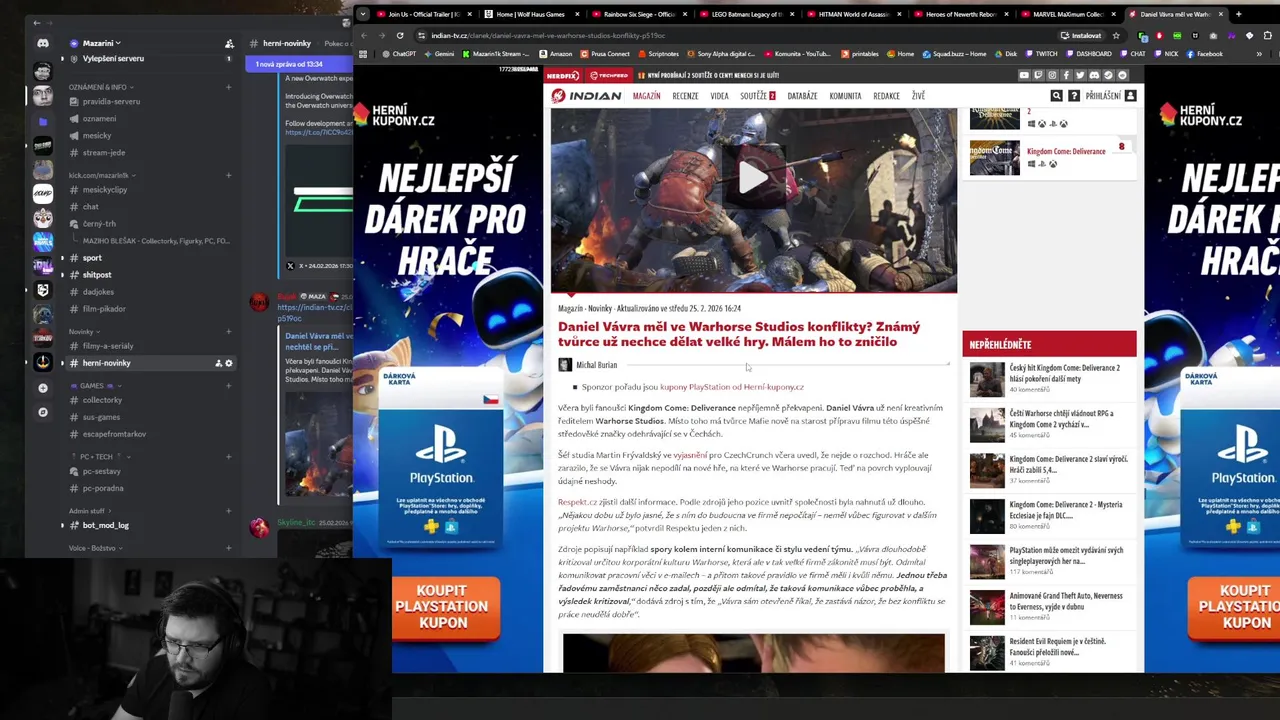Open SOUTĚŽE menu item

click(757, 96)
